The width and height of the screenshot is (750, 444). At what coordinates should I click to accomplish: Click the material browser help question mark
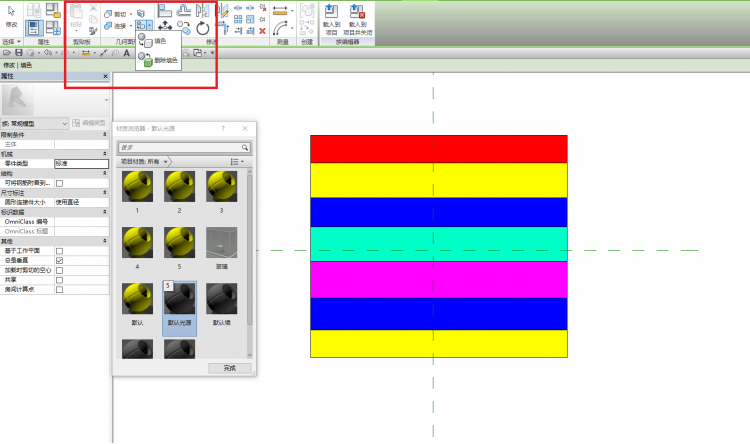(x=223, y=128)
